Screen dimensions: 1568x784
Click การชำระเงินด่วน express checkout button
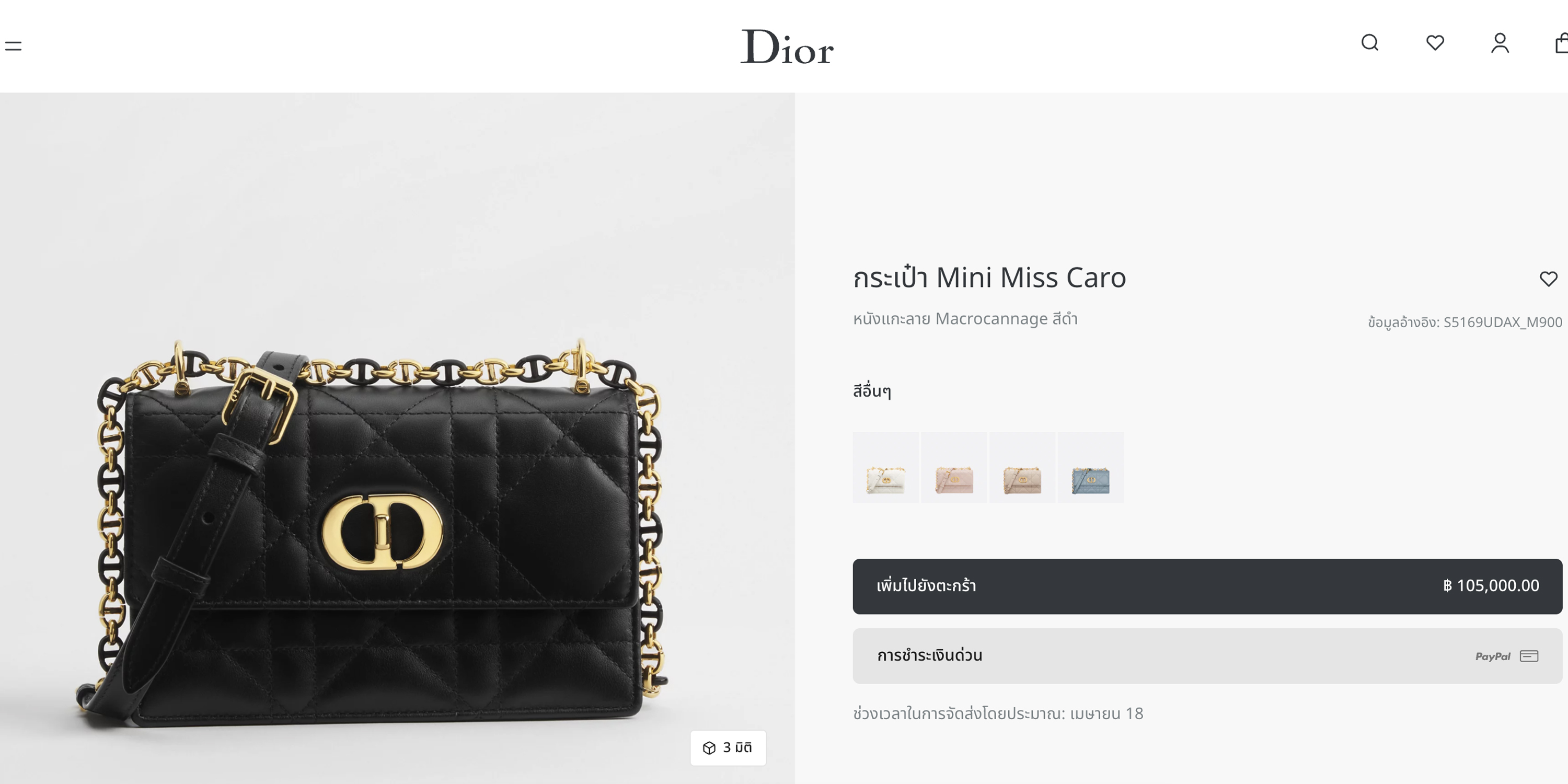point(1207,655)
